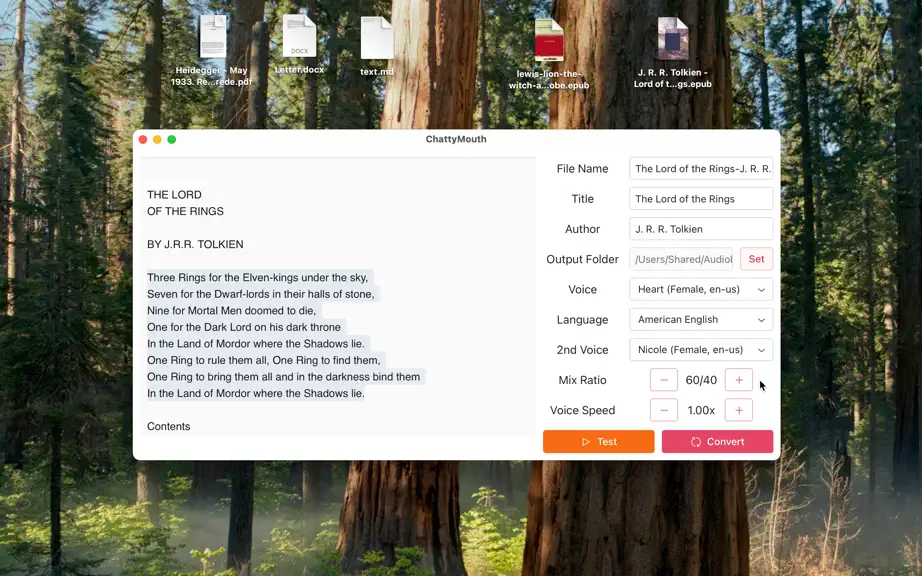The width and height of the screenshot is (922, 576).
Task: Open the 2nd Voice dropdown showing Nicole
Action: click(x=701, y=350)
